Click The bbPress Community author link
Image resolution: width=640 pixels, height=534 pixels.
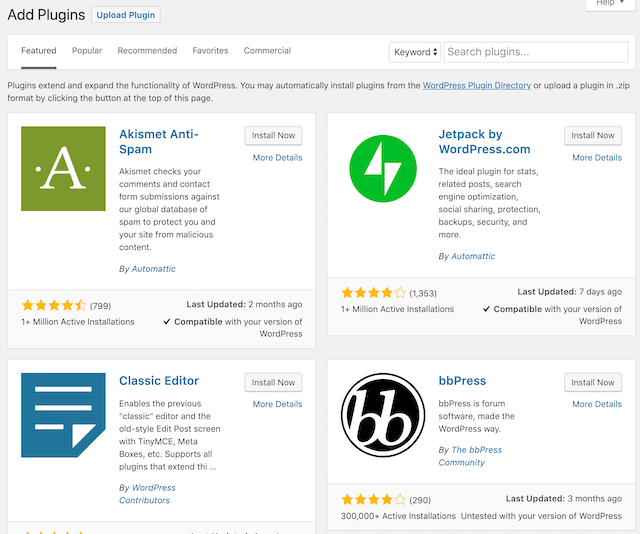point(470,456)
